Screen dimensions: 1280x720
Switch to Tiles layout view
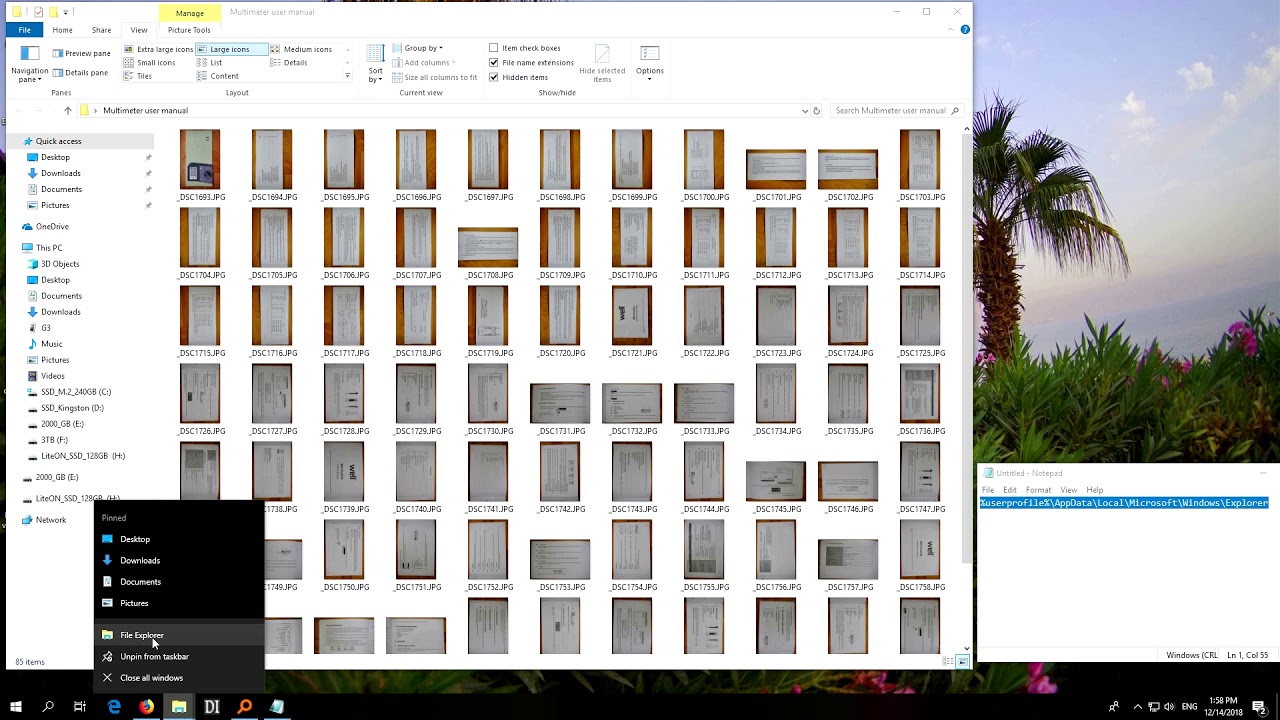tap(138, 76)
